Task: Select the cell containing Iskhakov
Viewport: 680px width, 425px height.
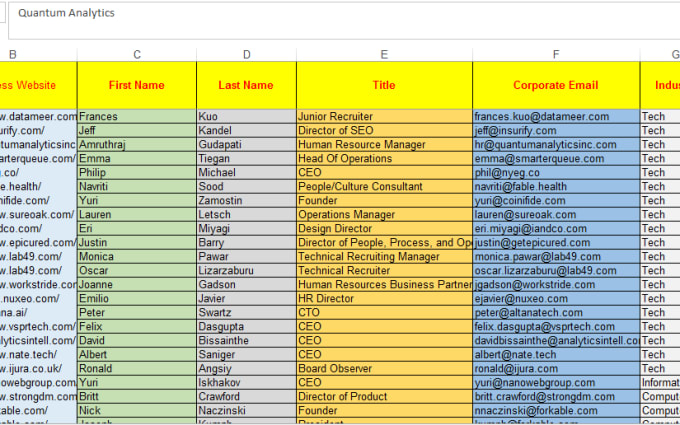Action: pyautogui.click(x=247, y=382)
